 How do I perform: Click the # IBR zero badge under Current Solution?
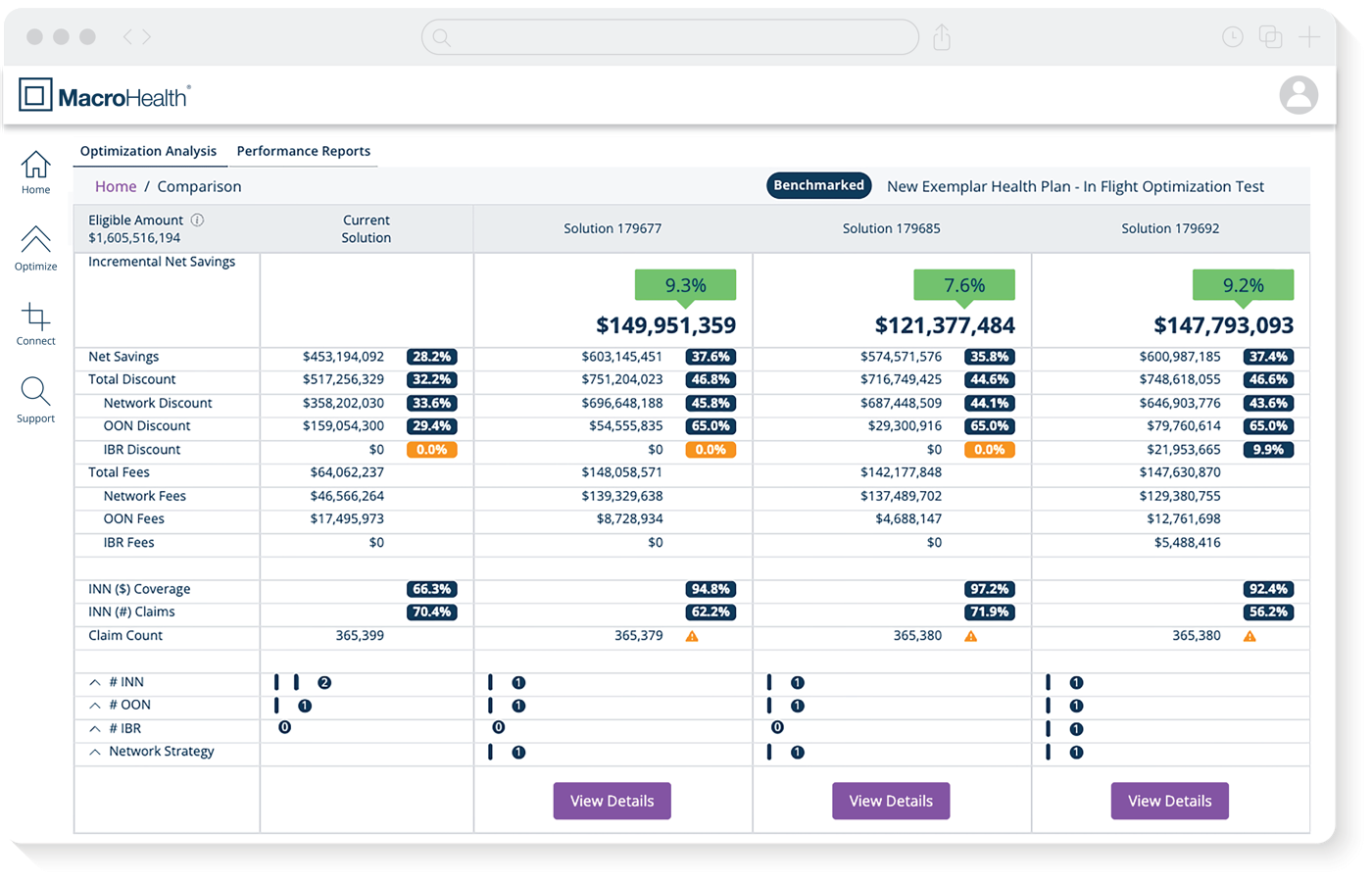tap(284, 727)
